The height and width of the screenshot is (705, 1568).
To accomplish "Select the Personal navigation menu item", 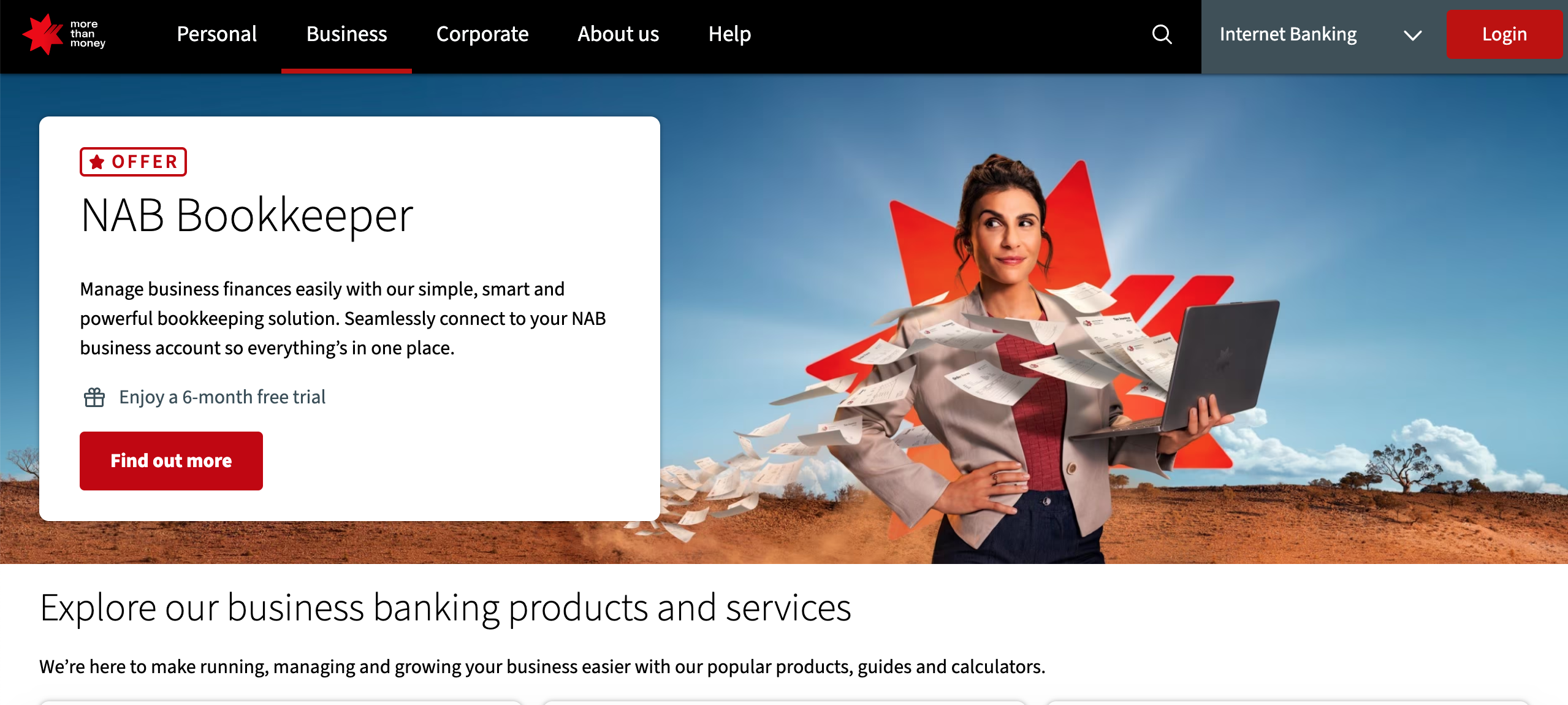I will [x=216, y=33].
